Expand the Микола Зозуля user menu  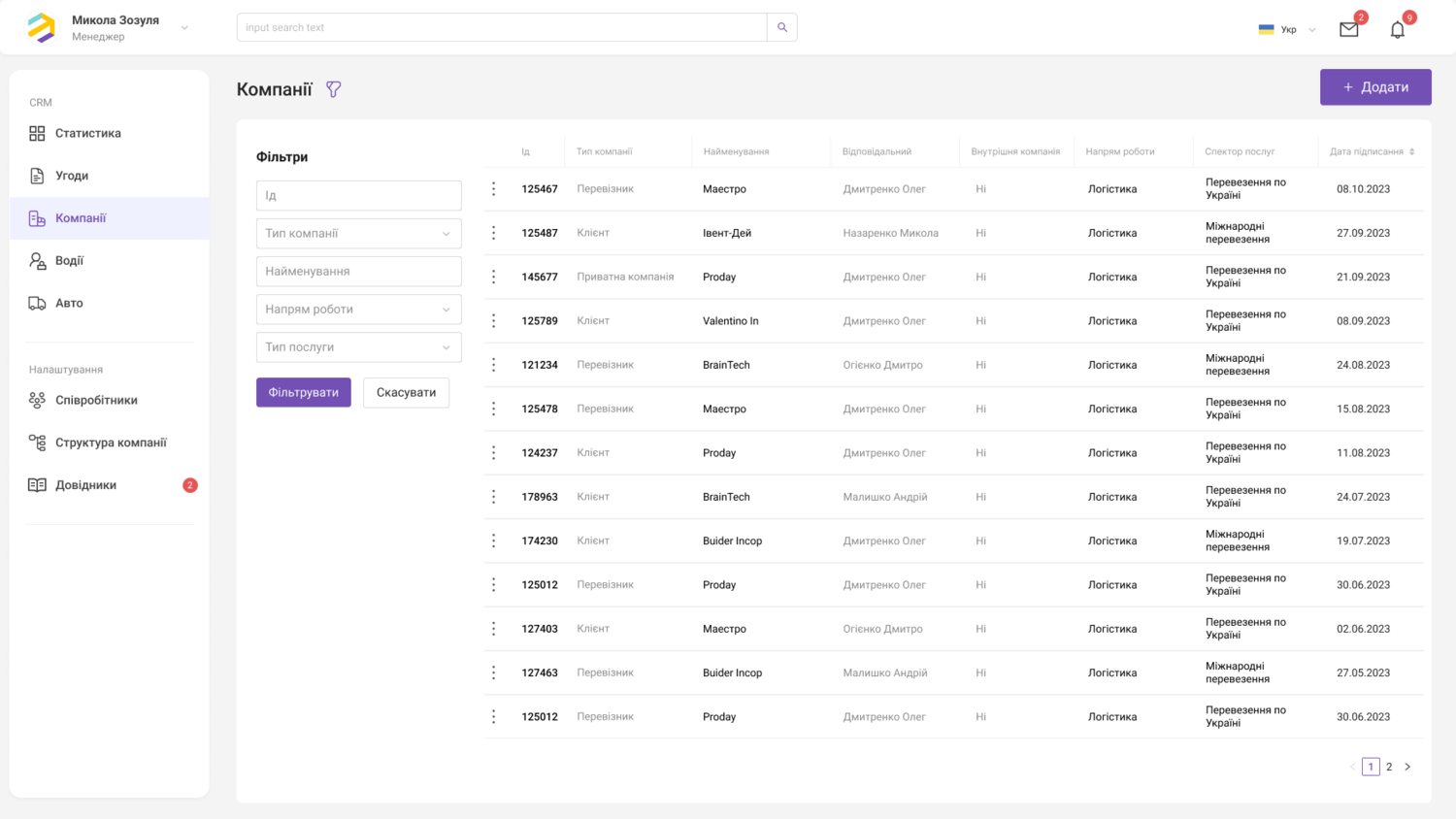click(184, 28)
